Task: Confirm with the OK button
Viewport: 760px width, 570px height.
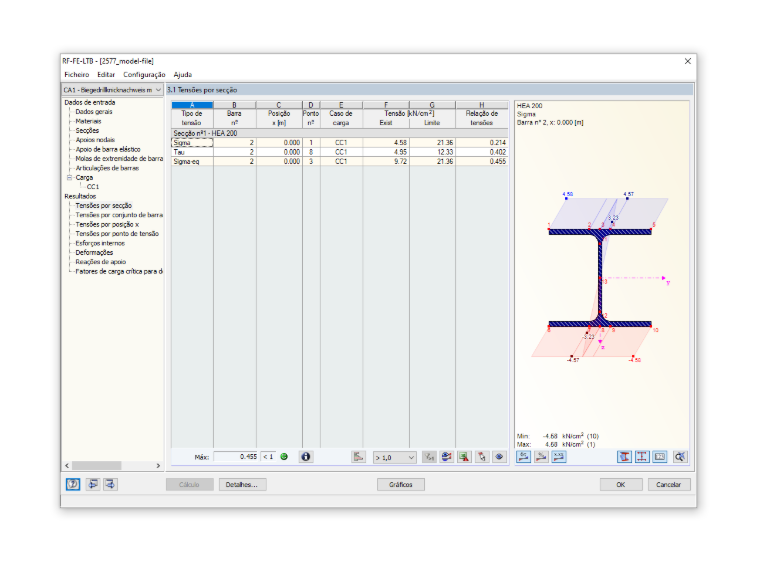Action: (x=621, y=484)
